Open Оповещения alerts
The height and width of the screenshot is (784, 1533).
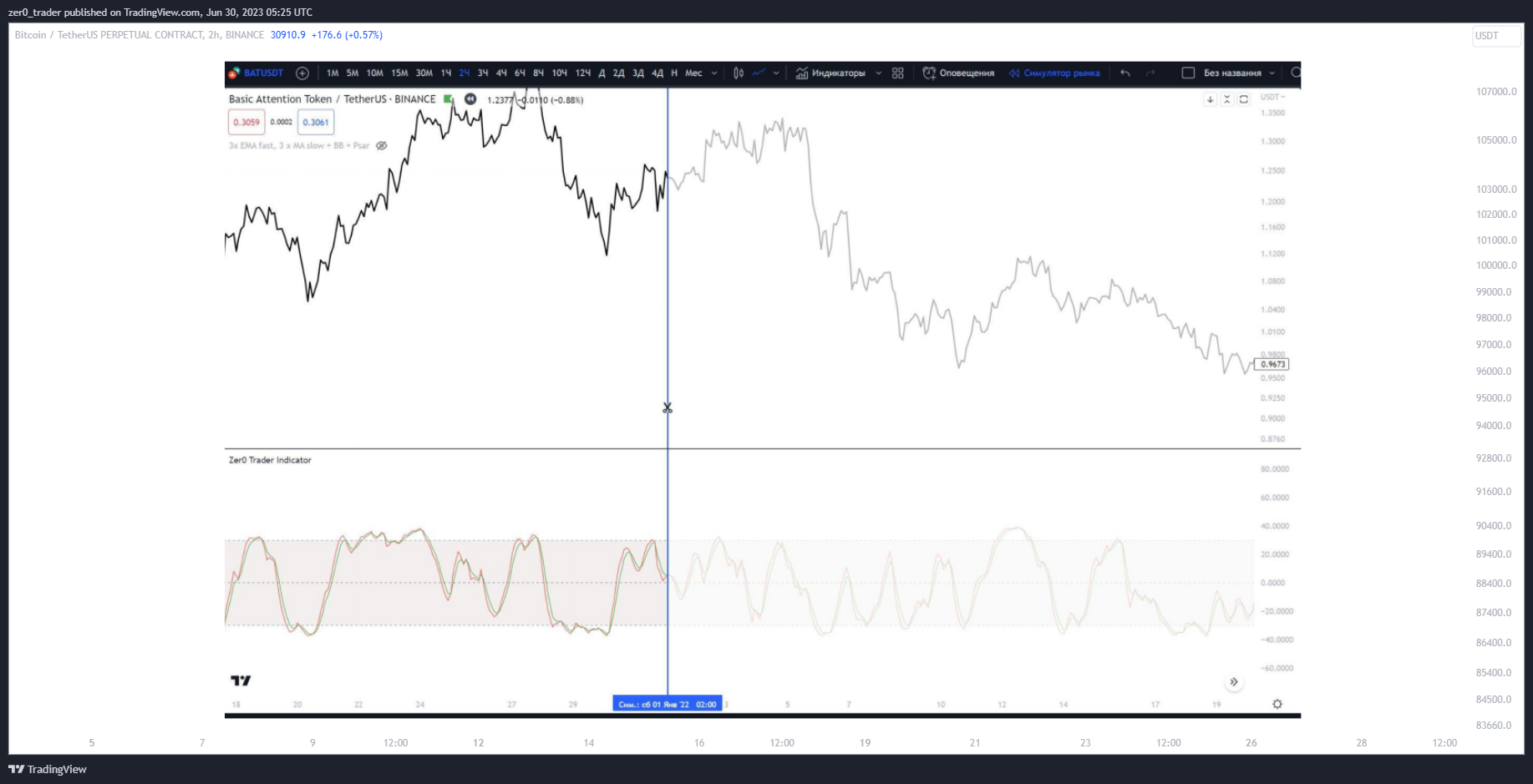pos(958,73)
